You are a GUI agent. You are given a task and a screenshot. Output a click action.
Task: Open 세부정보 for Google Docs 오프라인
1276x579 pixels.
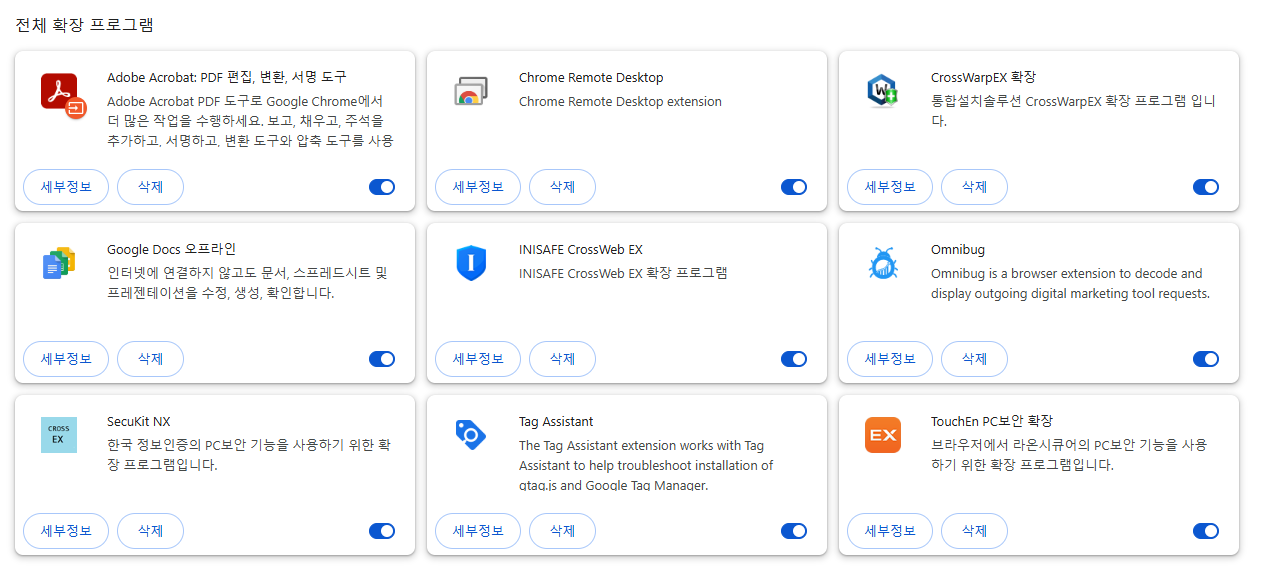coord(66,359)
